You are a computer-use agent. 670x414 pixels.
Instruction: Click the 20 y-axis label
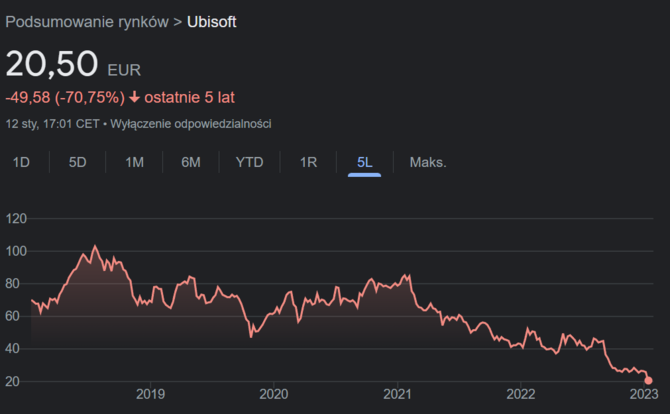pyautogui.click(x=12, y=381)
